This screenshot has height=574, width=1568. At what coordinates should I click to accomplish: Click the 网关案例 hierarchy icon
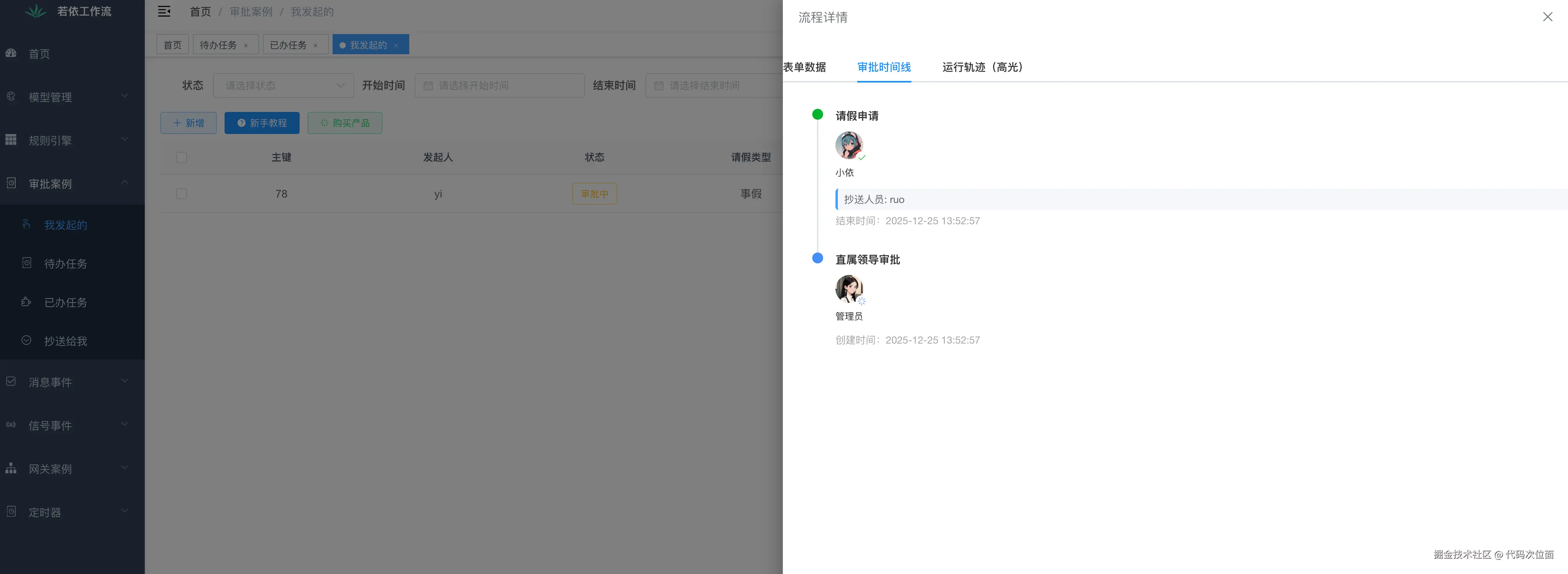pyautogui.click(x=11, y=469)
